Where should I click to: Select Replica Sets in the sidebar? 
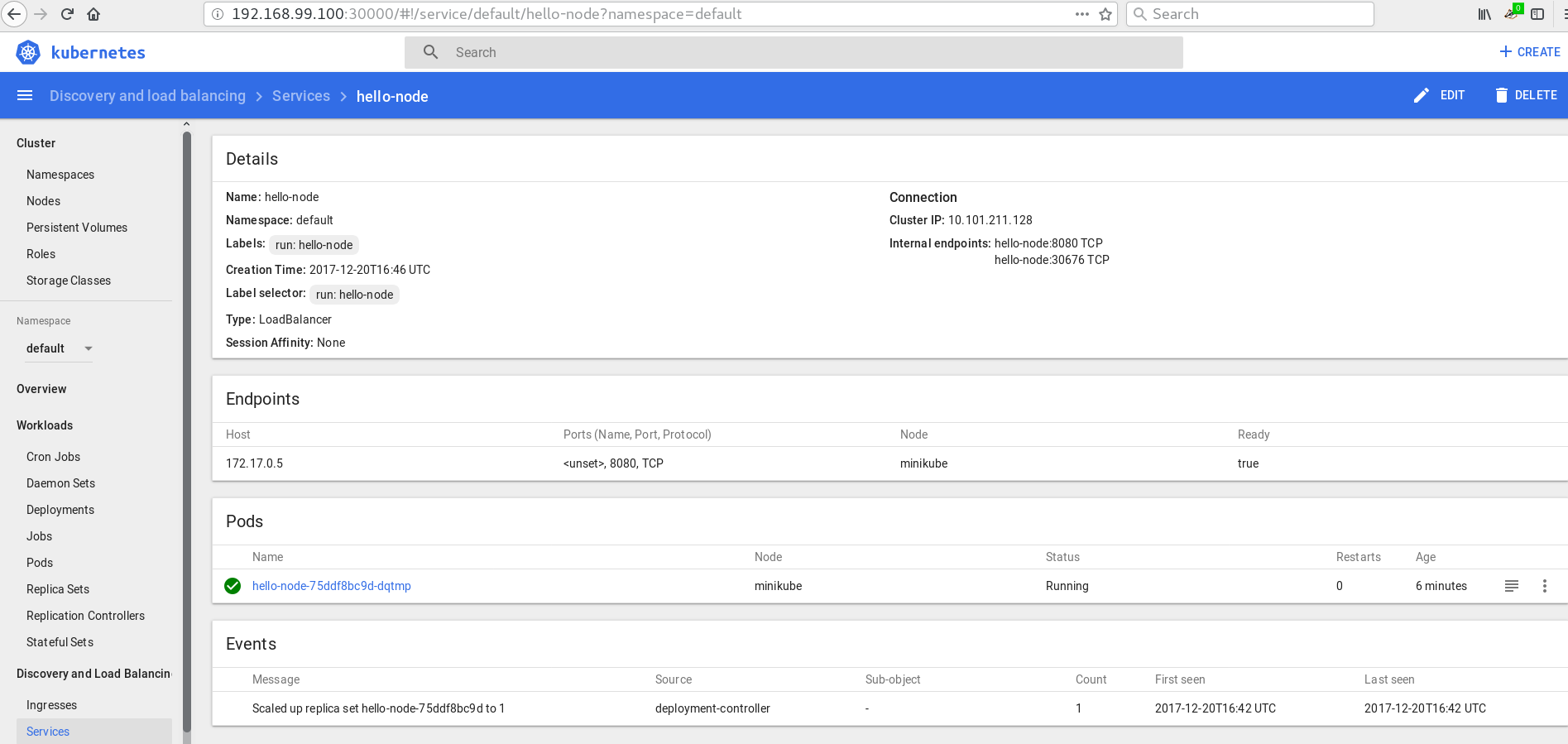58,589
